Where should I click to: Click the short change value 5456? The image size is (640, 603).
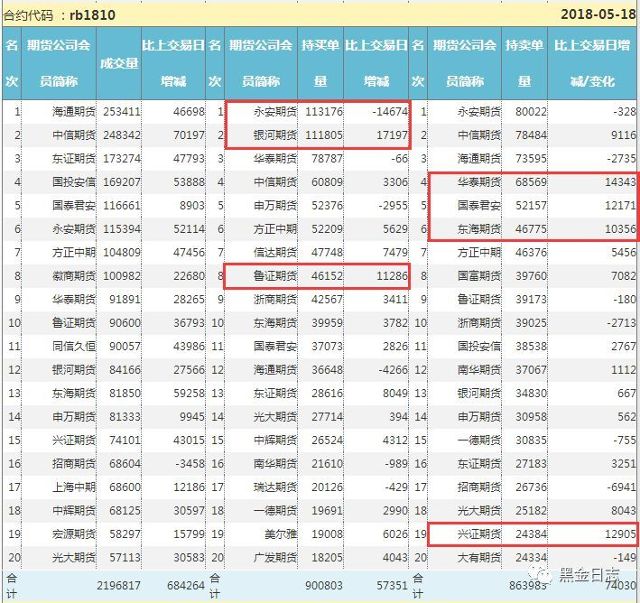point(623,252)
